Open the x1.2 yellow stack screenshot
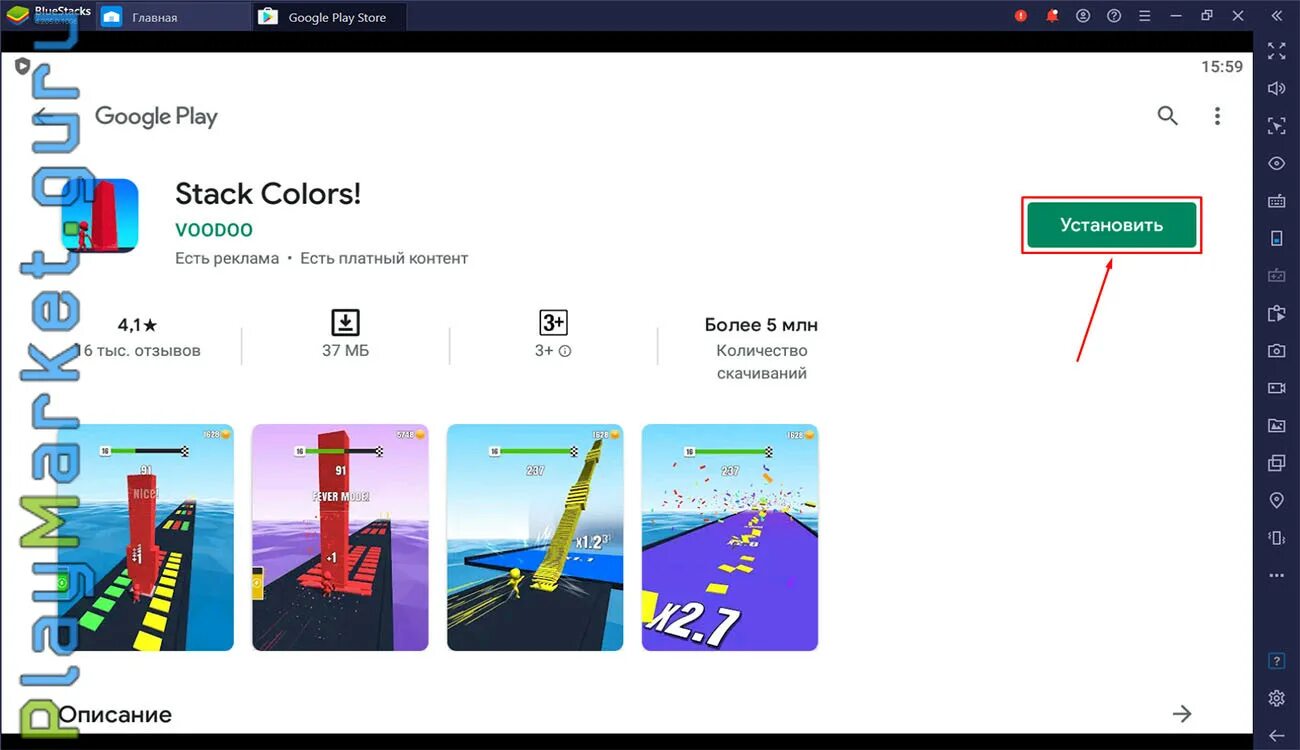 (x=535, y=537)
